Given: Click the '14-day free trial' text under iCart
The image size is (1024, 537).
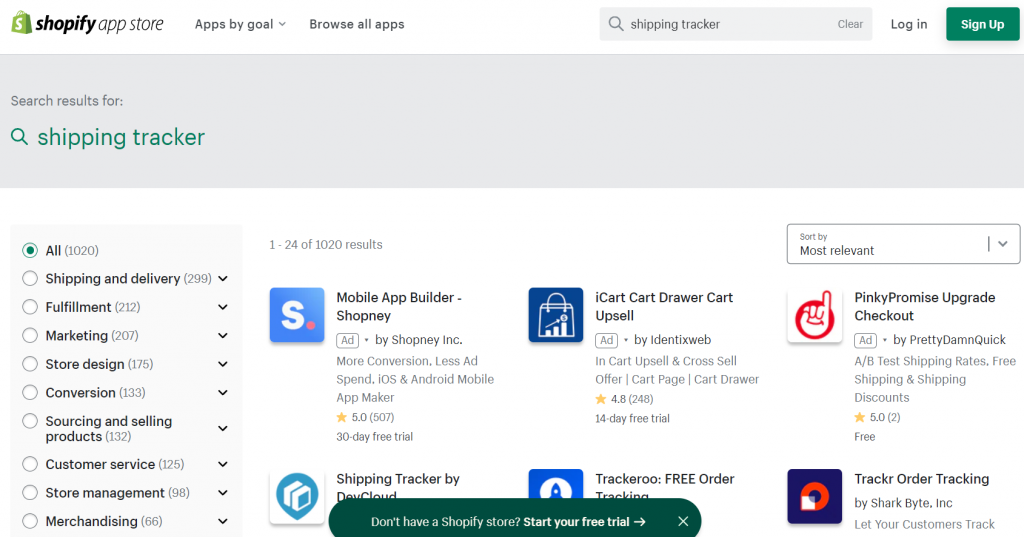Looking at the screenshot, I should (x=632, y=418).
